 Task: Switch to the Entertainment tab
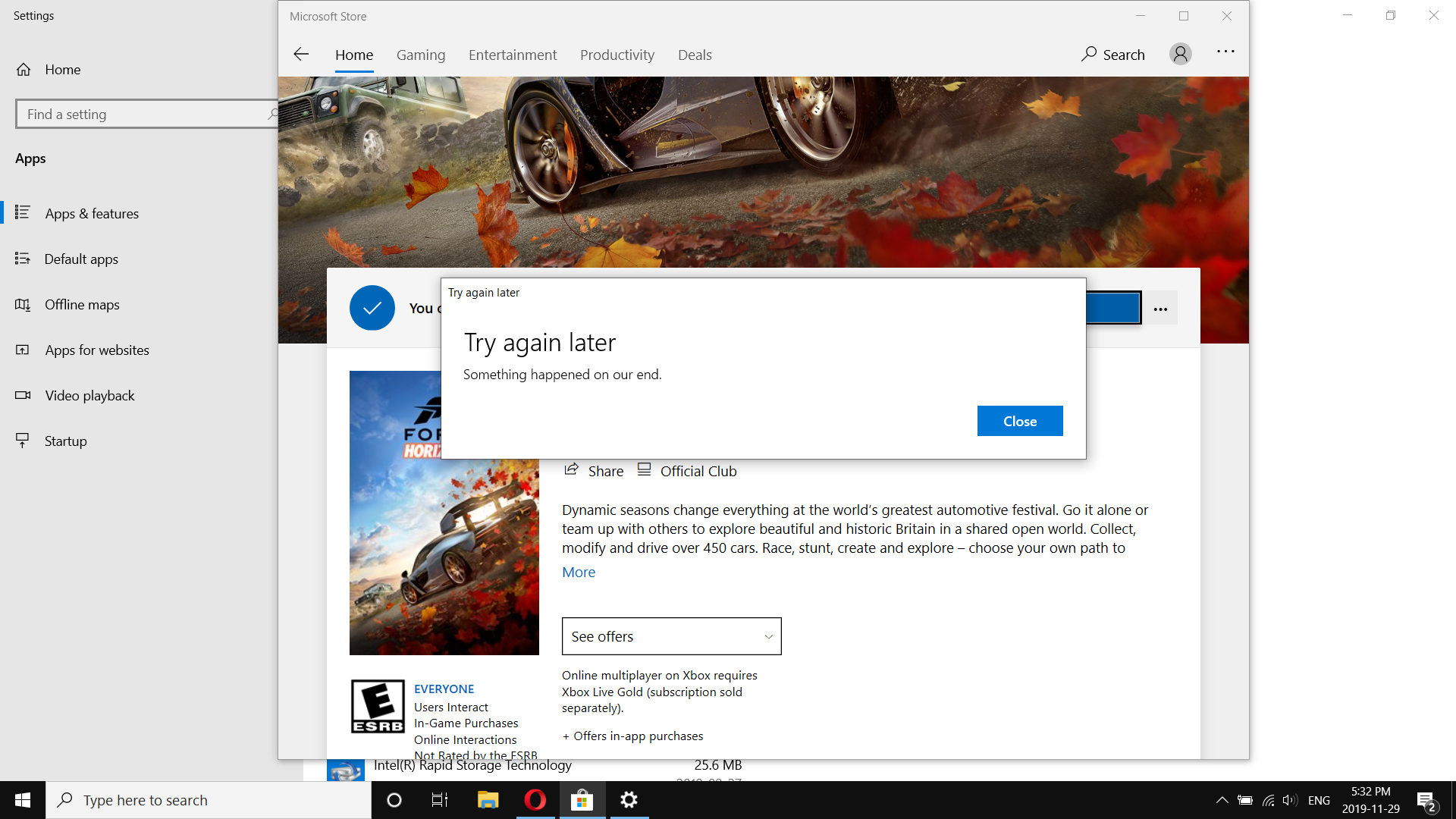[513, 55]
